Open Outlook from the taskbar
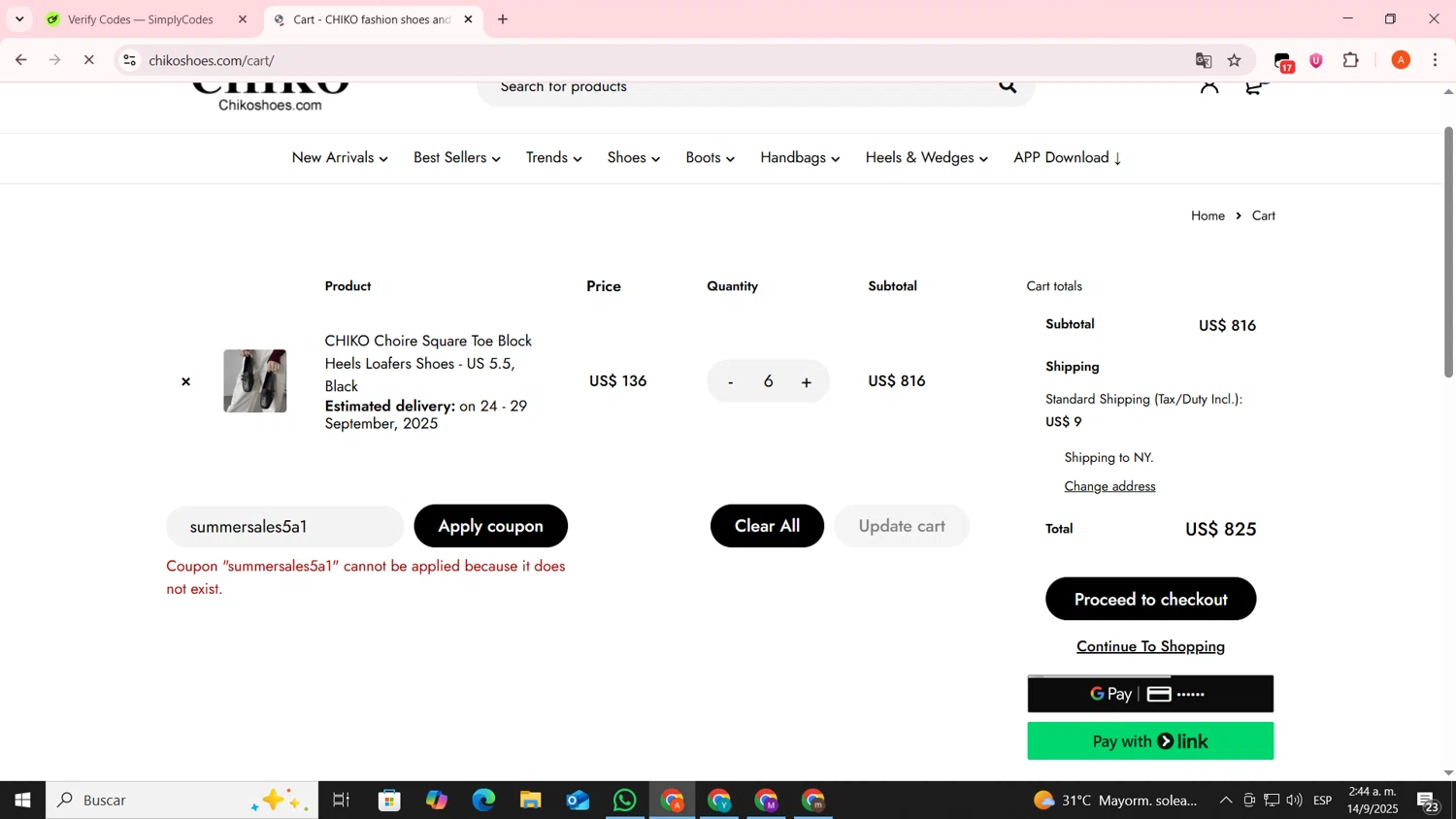 coord(578,801)
